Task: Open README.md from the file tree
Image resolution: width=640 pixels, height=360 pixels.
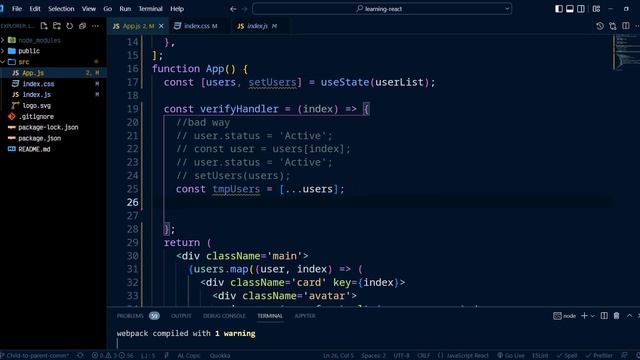Action: pyautogui.click(x=53, y=149)
